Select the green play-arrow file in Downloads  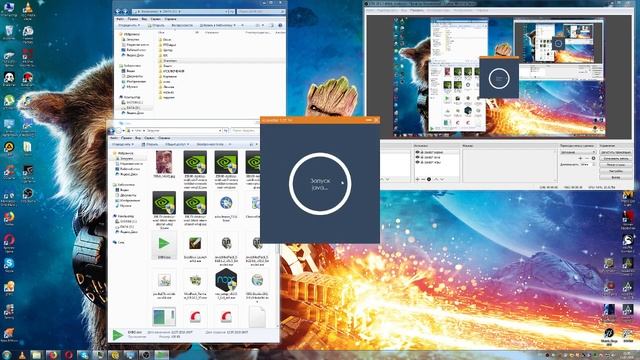(x=164, y=245)
